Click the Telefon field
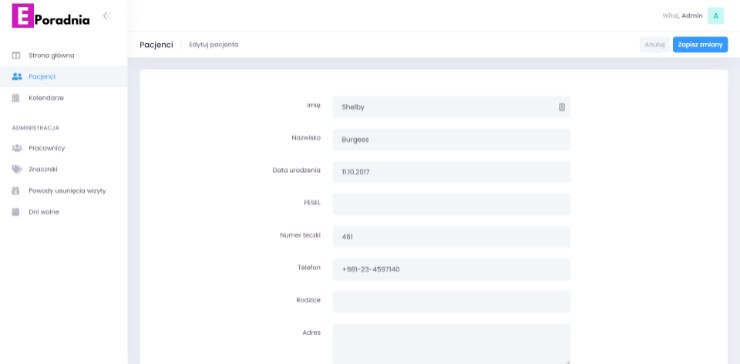 pos(452,269)
